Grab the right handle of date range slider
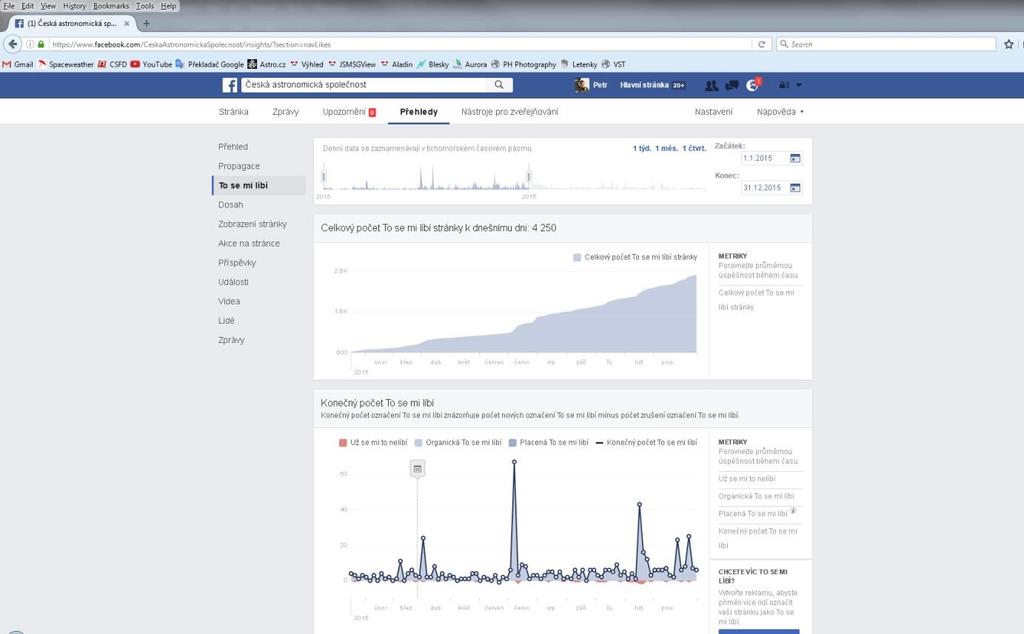Viewport: 1024px width, 634px height. [529, 175]
